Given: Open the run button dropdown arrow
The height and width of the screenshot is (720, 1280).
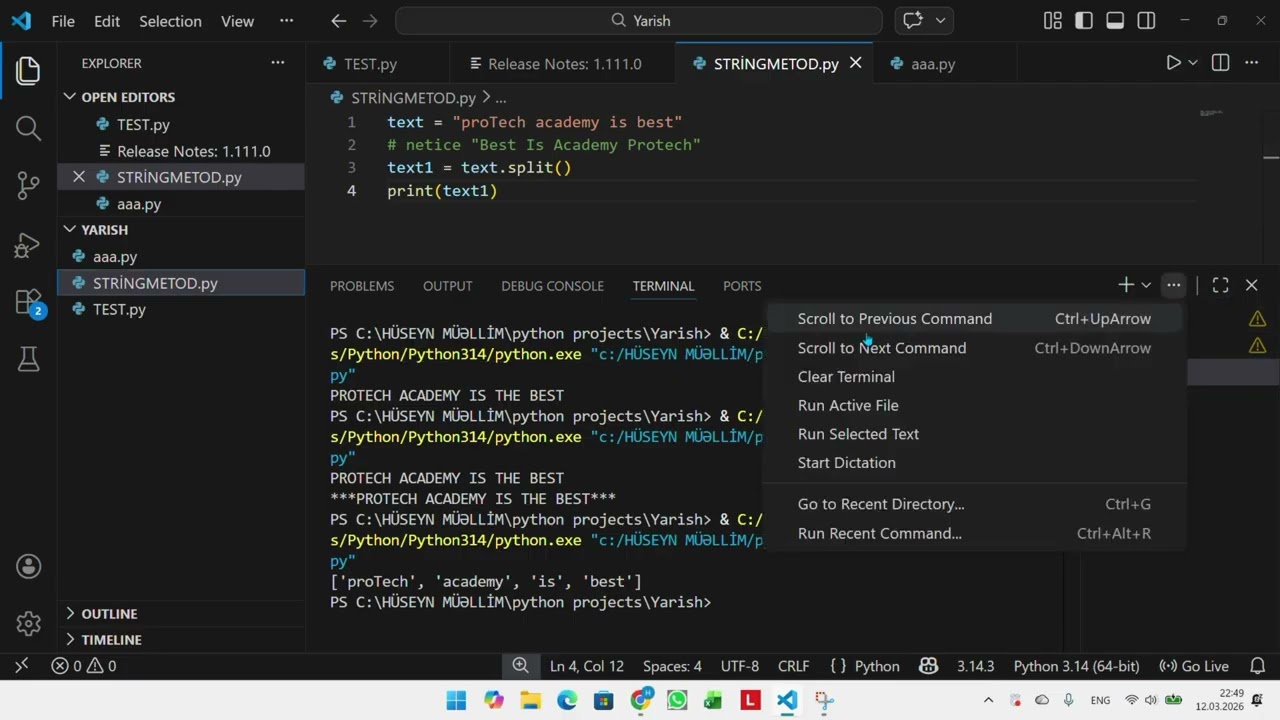Looking at the screenshot, I should 1192,63.
